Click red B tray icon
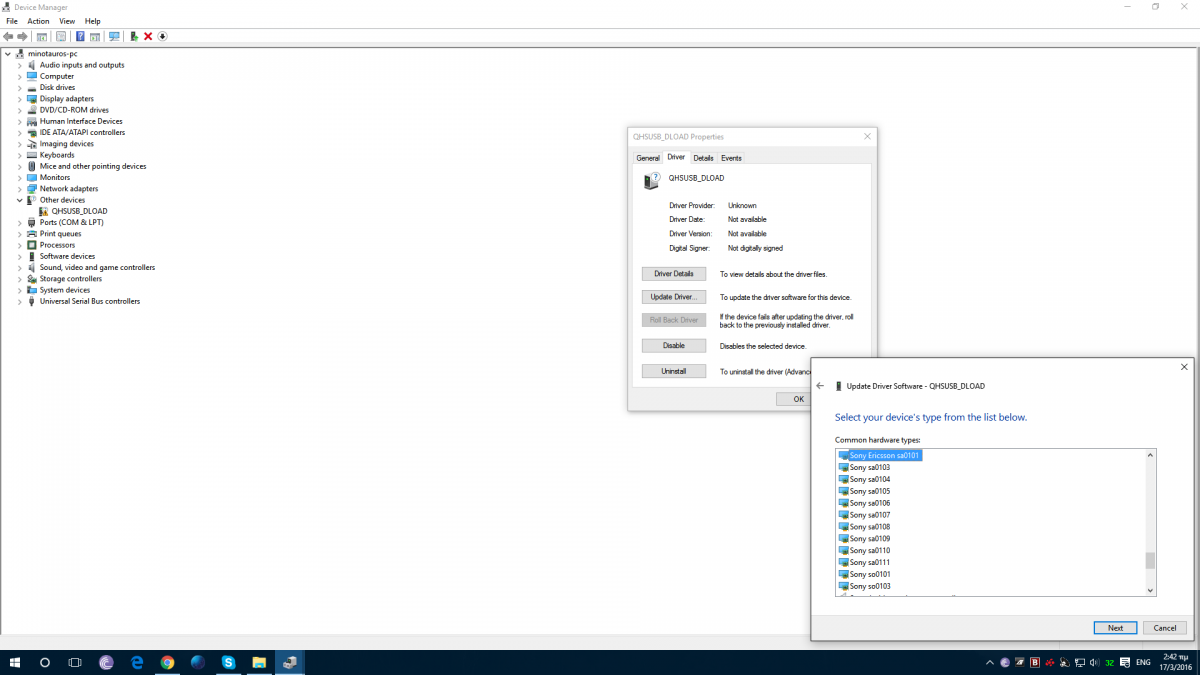This screenshot has height=675, width=1200. click(x=1035, y=663)
